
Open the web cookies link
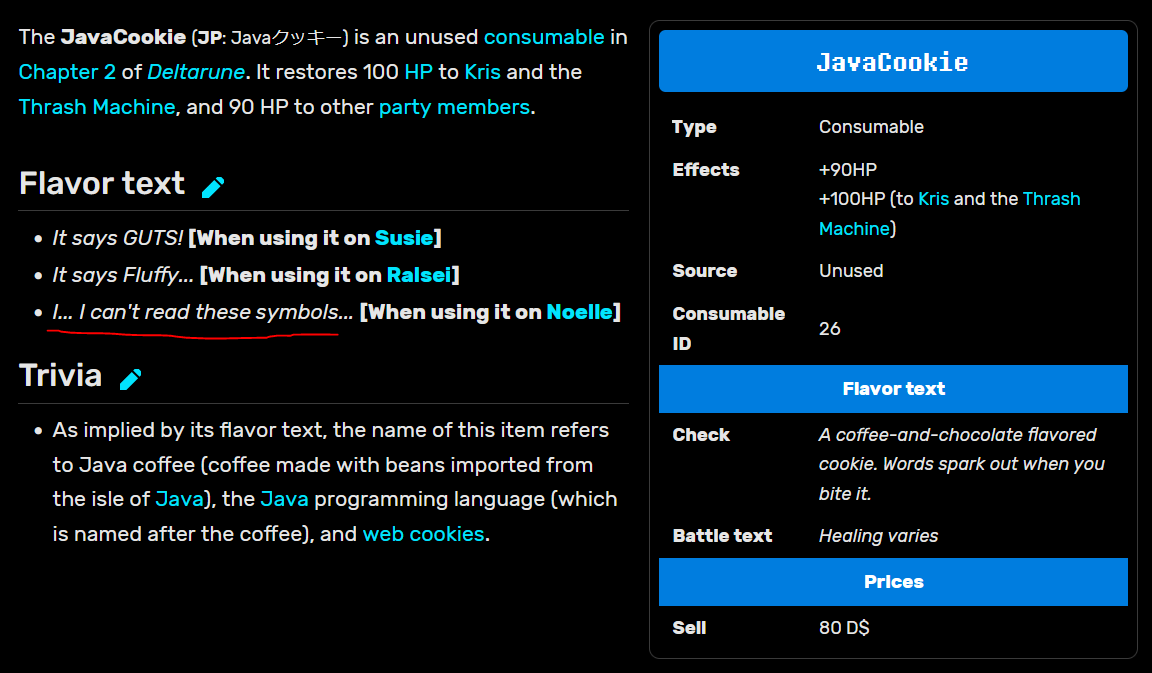(423, 533)
